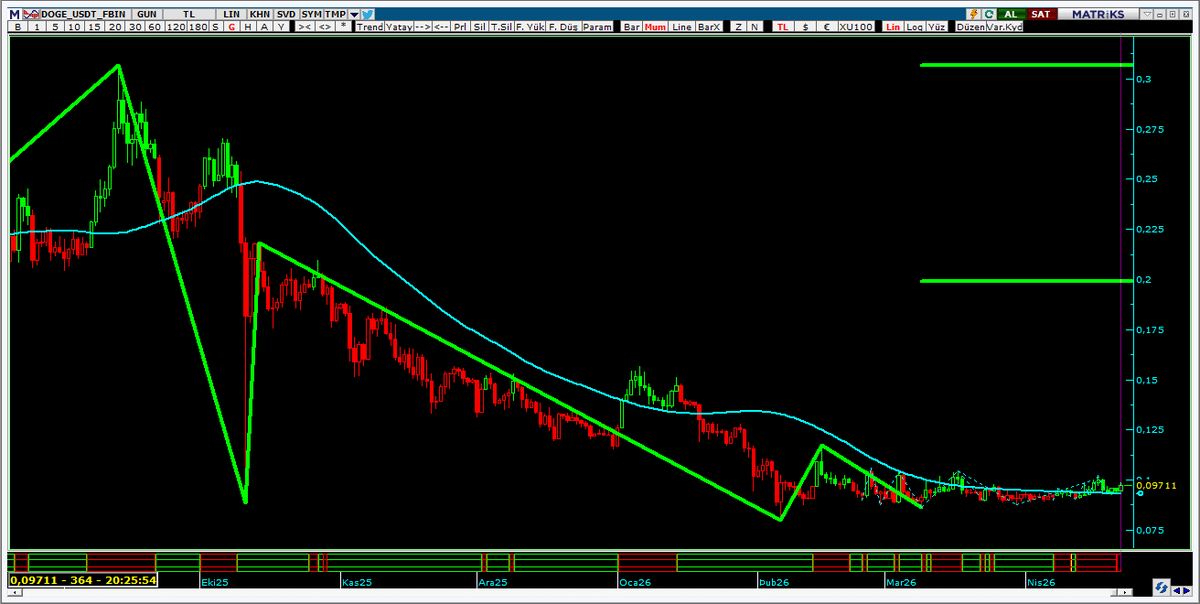This screenshot has width=1200, height=604.
Task: Switch chart type to Line
Action: [x=682, y=27]
